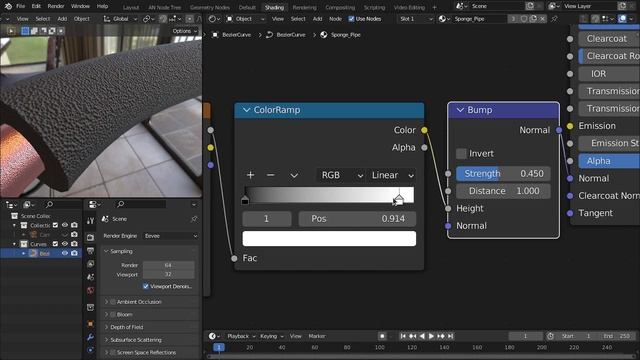Click the Pos 0.914 value field
This screenshot has width=640, height=360.
pos(358,219)
